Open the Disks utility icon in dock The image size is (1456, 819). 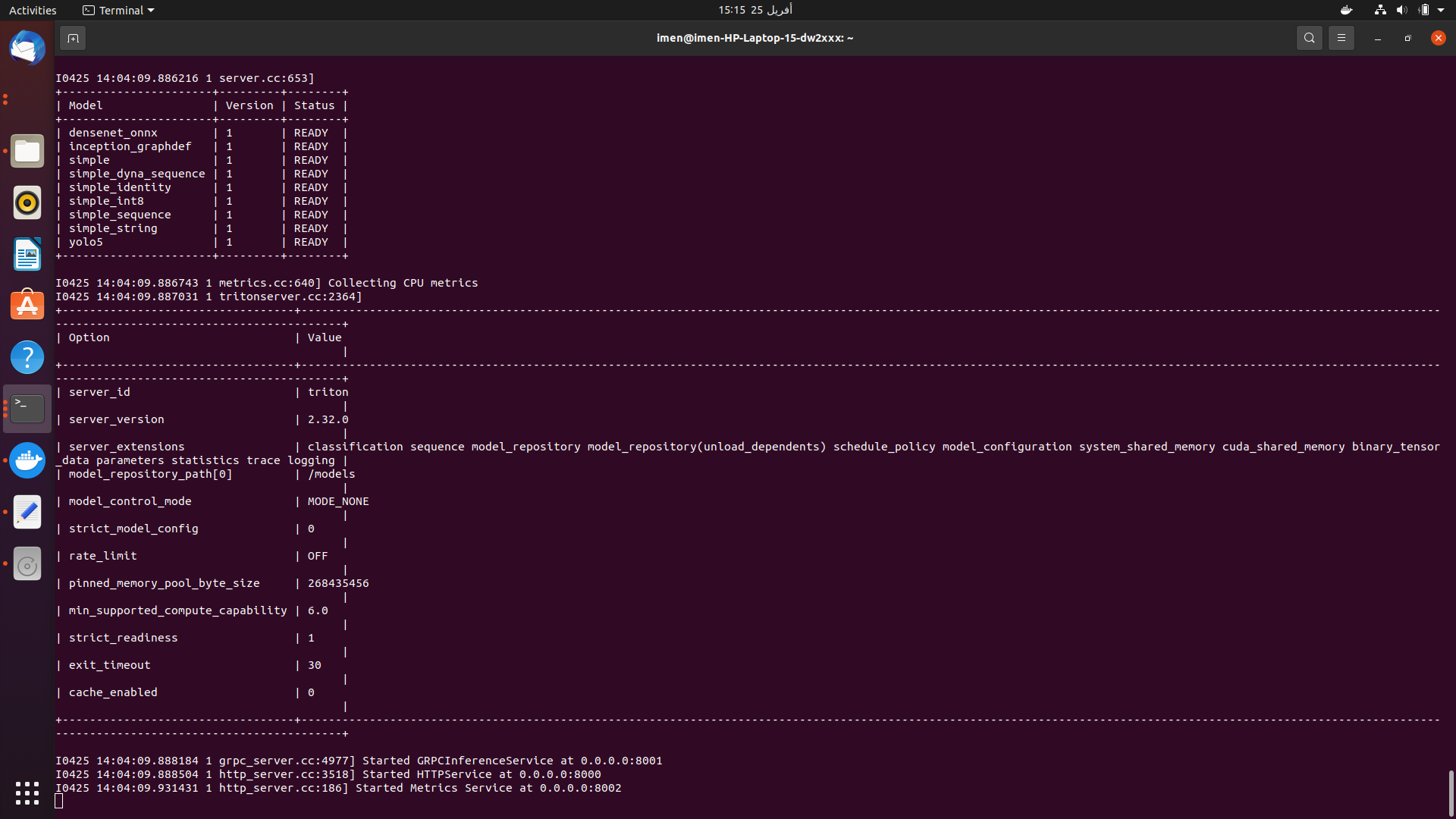click(x=27, y=563)
